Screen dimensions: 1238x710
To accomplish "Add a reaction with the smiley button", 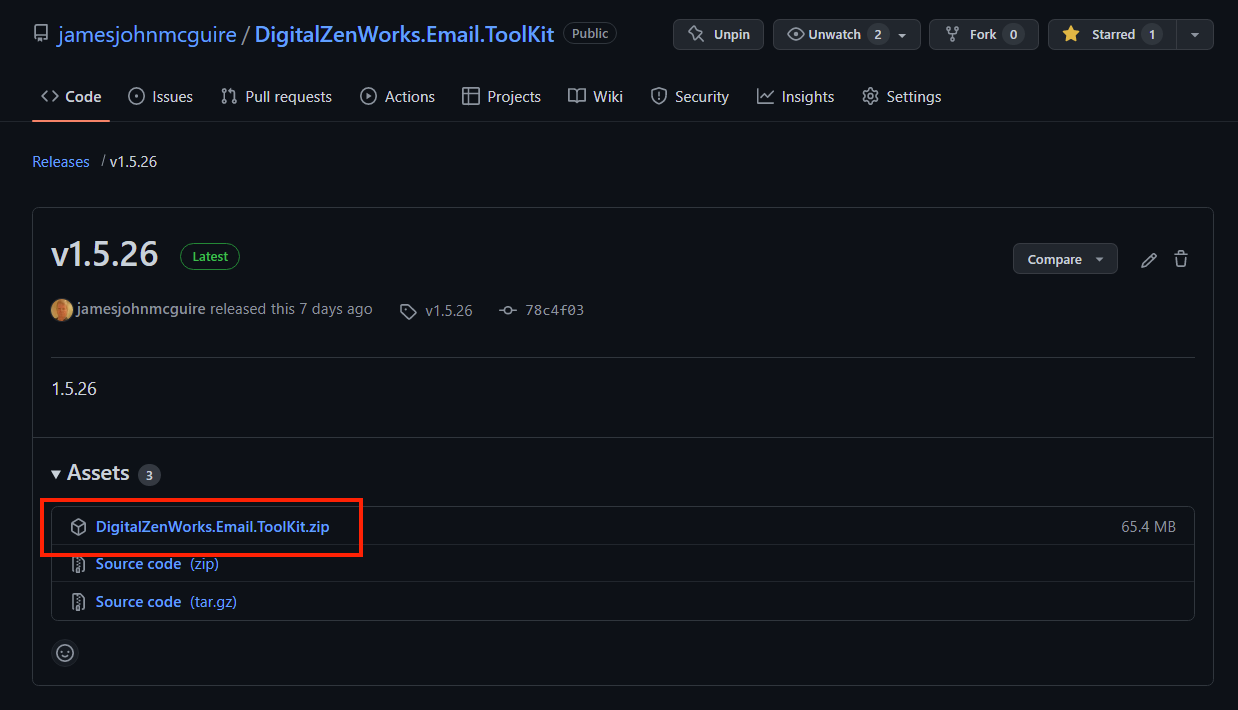I will pos(65,653).
